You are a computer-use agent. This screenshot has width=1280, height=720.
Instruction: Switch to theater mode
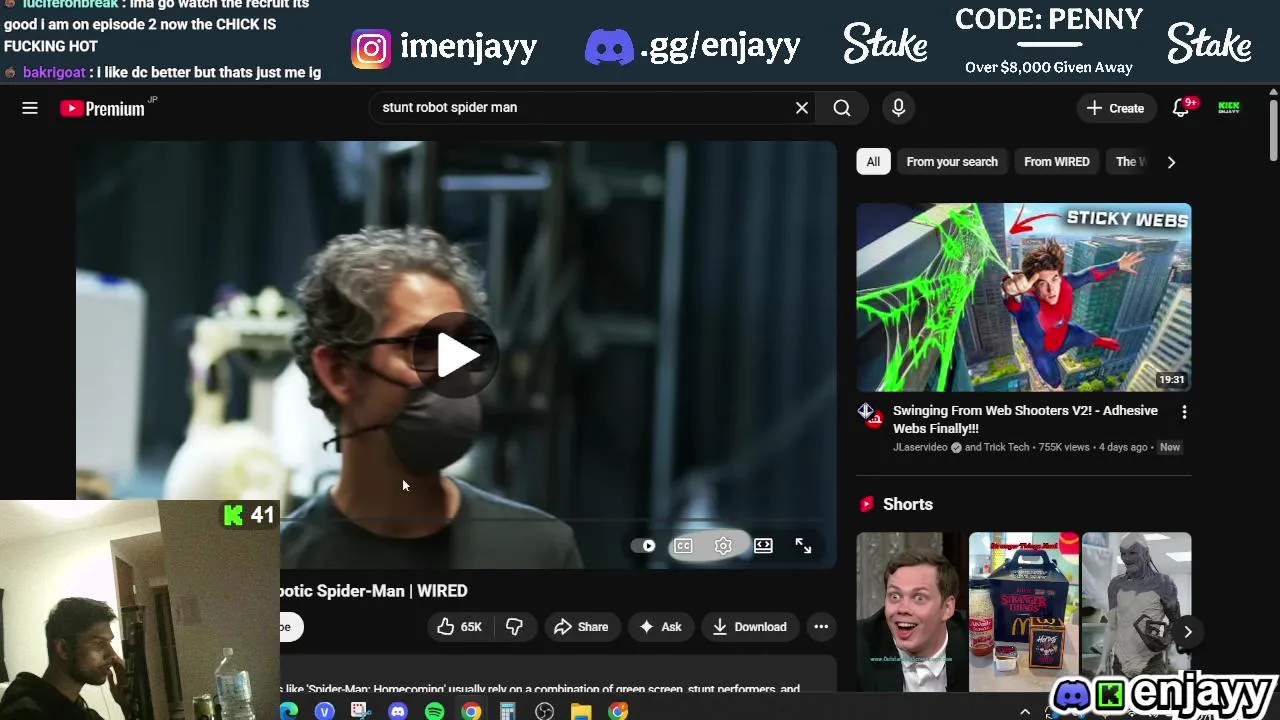click(x=763, y=546)
